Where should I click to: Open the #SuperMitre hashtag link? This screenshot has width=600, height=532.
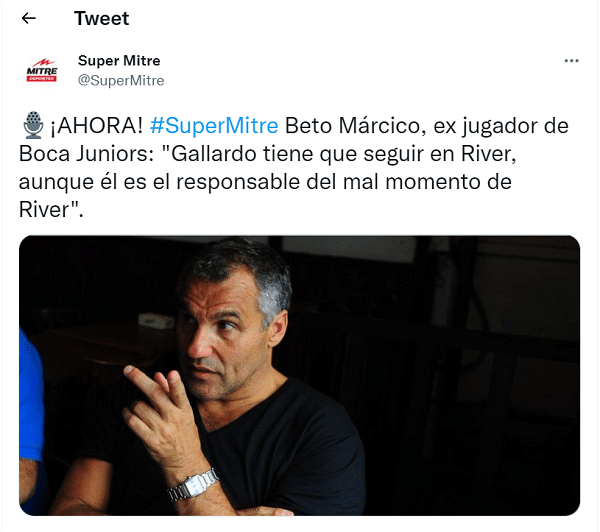(x=214, y=126)
